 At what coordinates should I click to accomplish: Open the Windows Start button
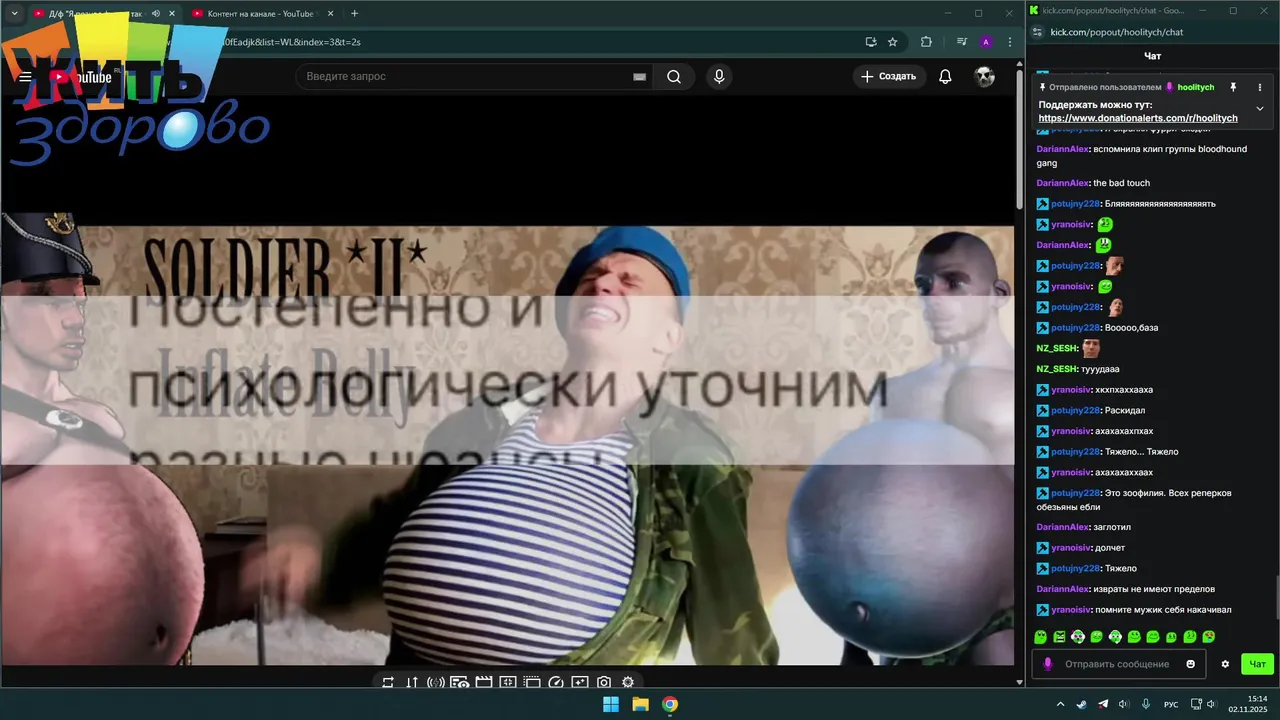point(610,704)
